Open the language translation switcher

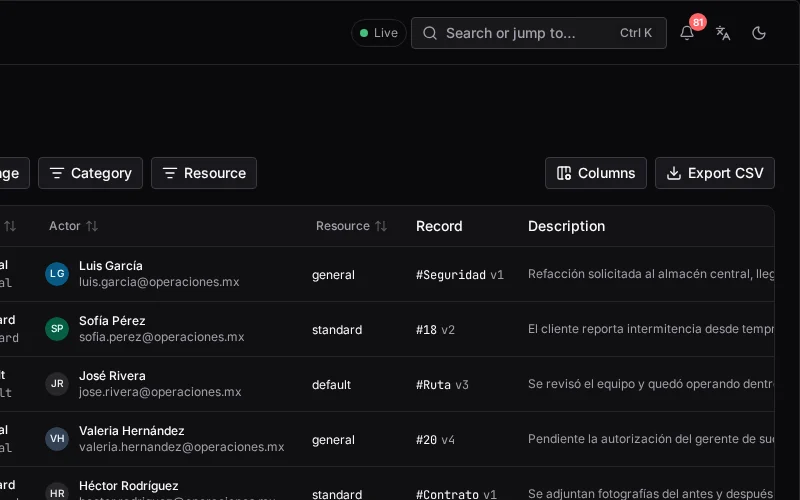pyautogui.click(x=723, y=33)
